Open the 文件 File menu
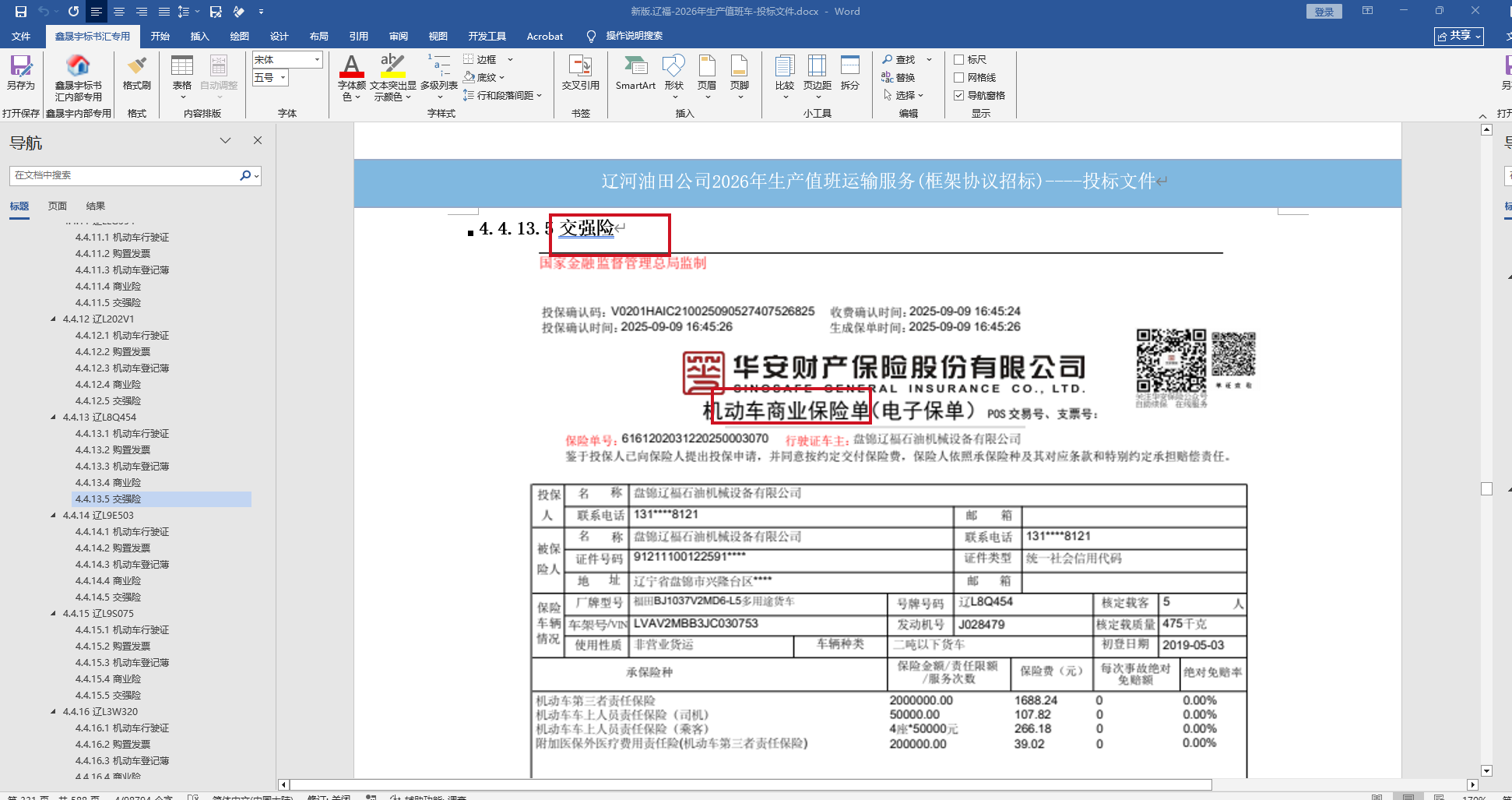Screen dimensions: 1512x800 pyautogui.click(x=21, y=36)
